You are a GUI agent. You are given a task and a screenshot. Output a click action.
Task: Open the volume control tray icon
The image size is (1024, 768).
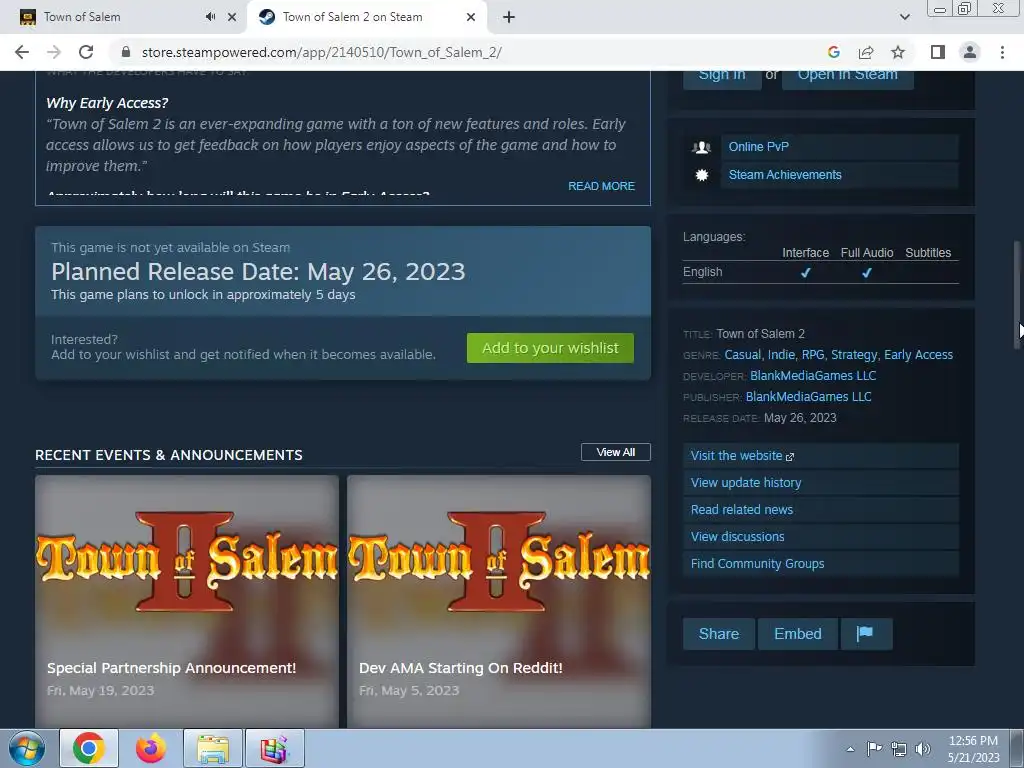tap(922, 749)
